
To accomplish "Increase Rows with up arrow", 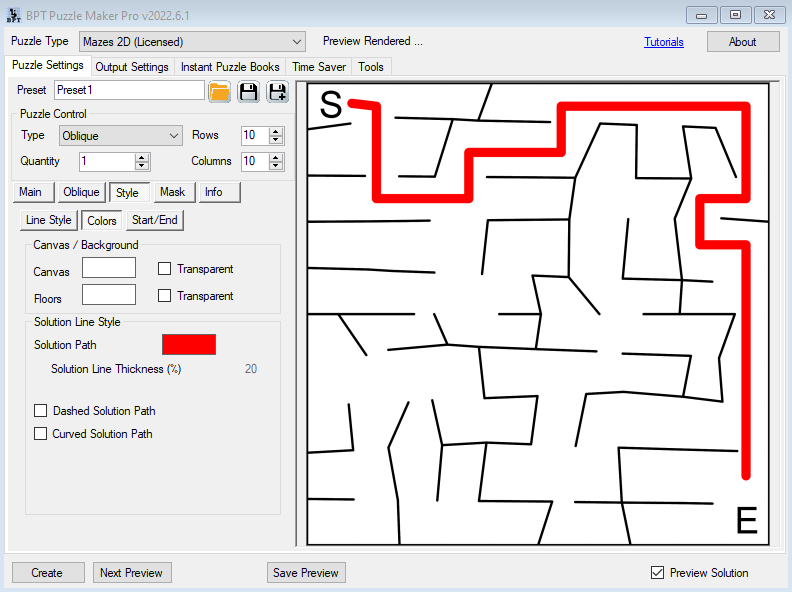I will [x=276, y=131].
